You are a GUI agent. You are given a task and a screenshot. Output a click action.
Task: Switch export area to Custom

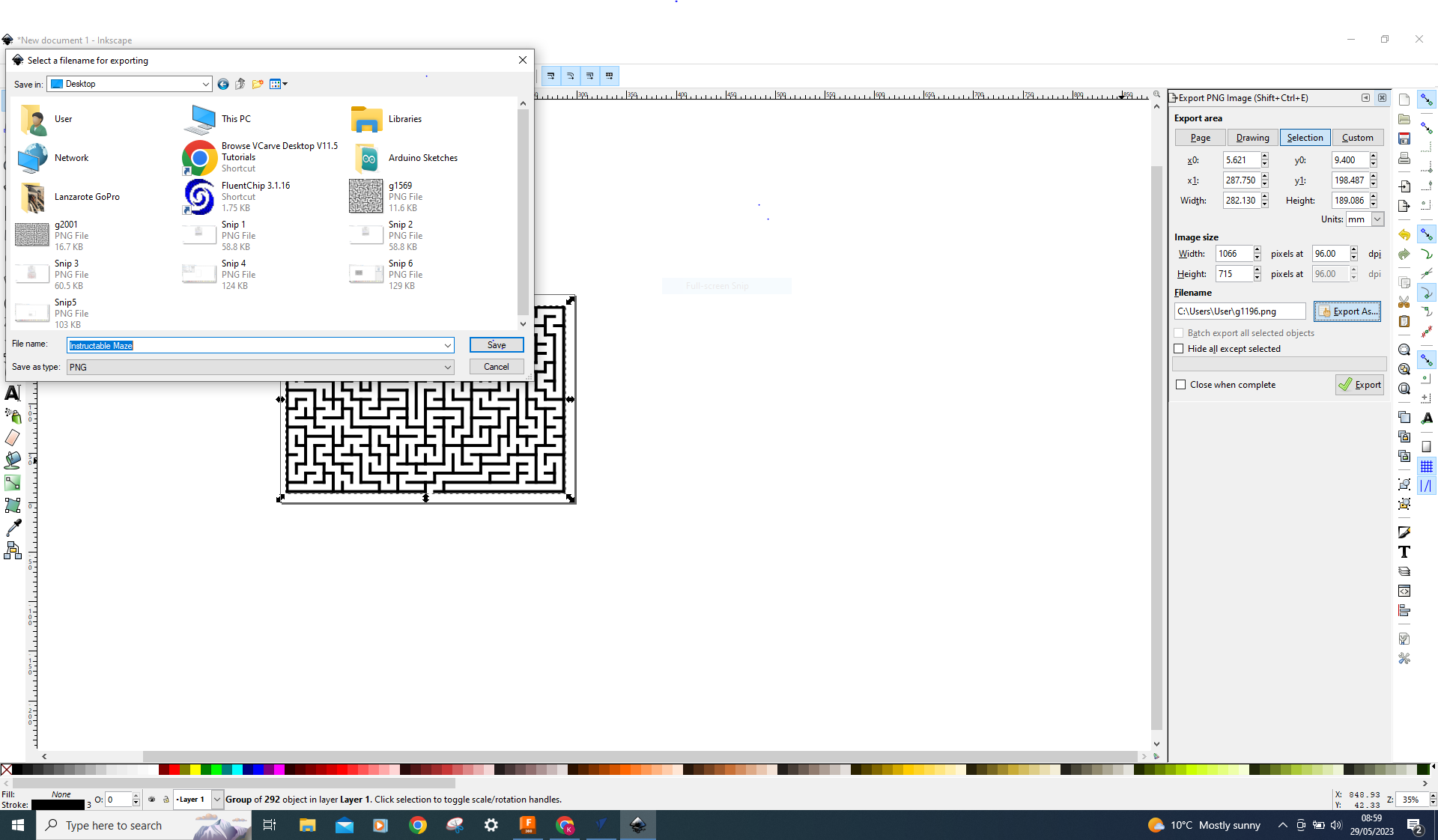(x=1357, y=137)
